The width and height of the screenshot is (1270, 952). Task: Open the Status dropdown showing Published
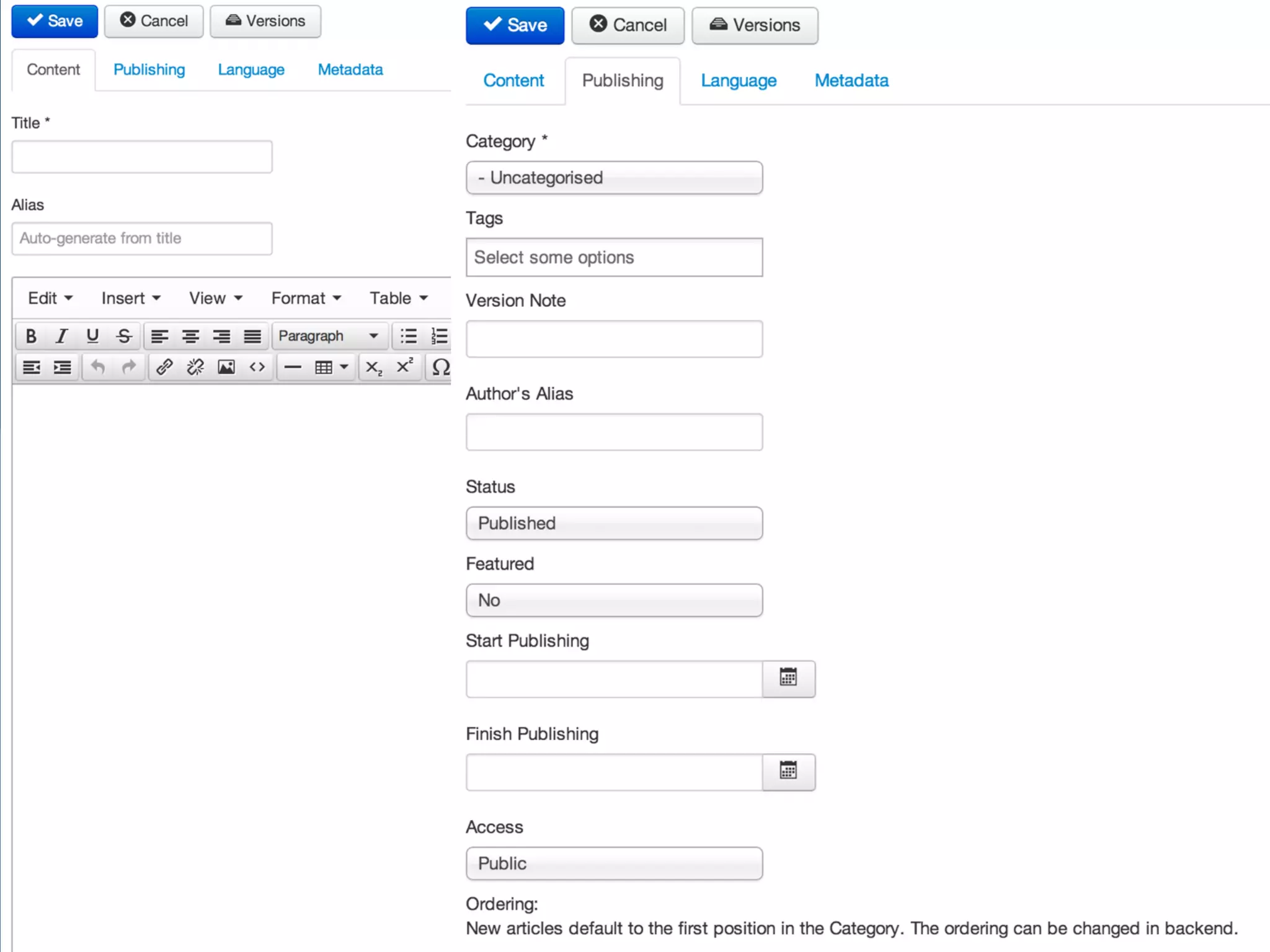pyautogui.click(x=614, y=523)
